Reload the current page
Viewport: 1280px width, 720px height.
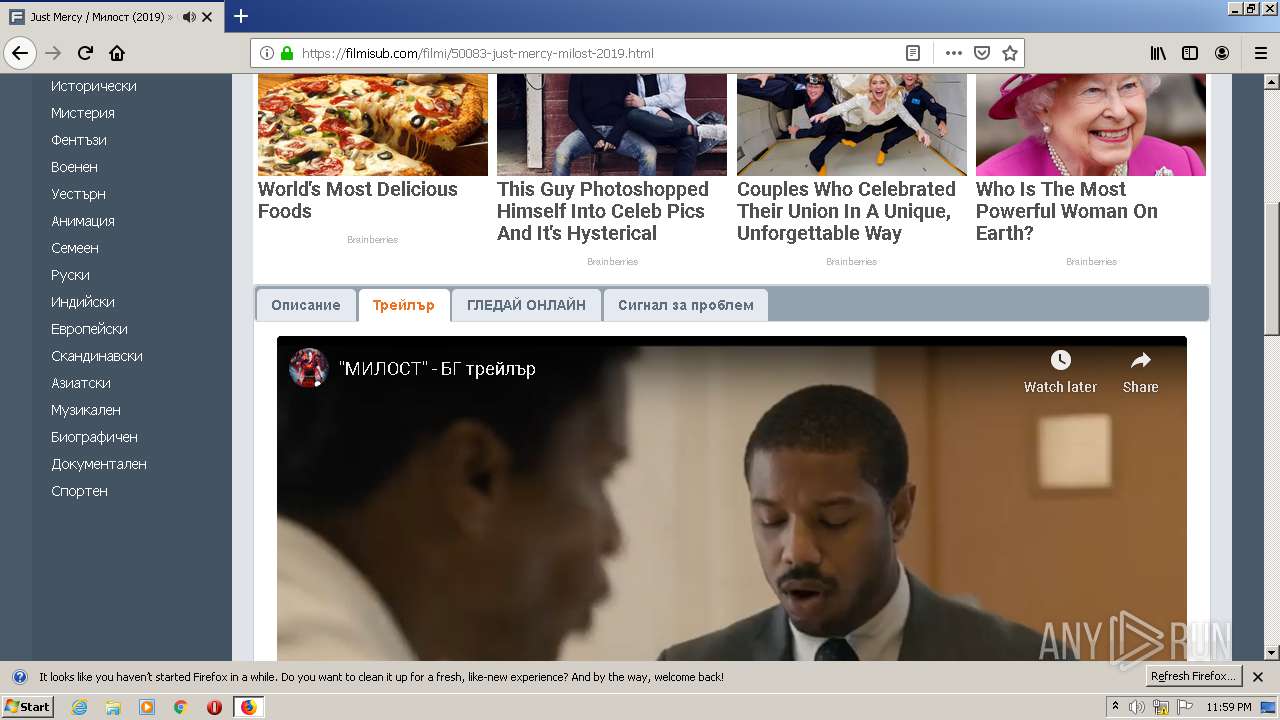86,53
